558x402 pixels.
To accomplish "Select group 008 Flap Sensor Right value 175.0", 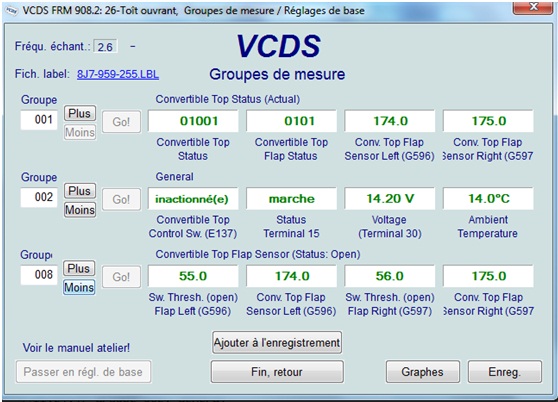I will pyautogui.click(x=488, y=276).
